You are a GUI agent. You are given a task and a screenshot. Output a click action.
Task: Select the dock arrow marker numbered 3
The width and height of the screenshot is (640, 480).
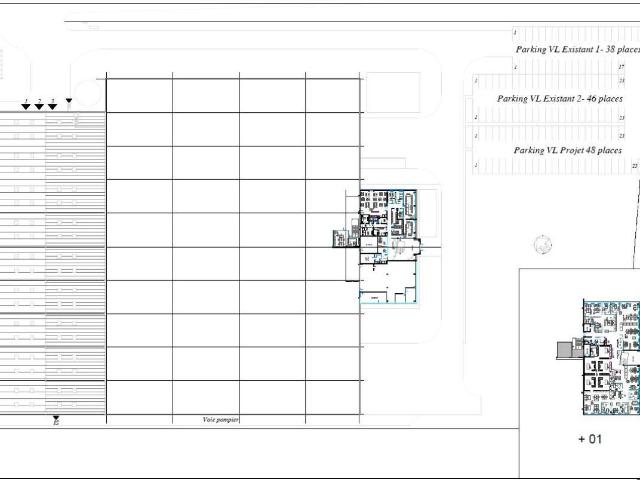[52, 107]
